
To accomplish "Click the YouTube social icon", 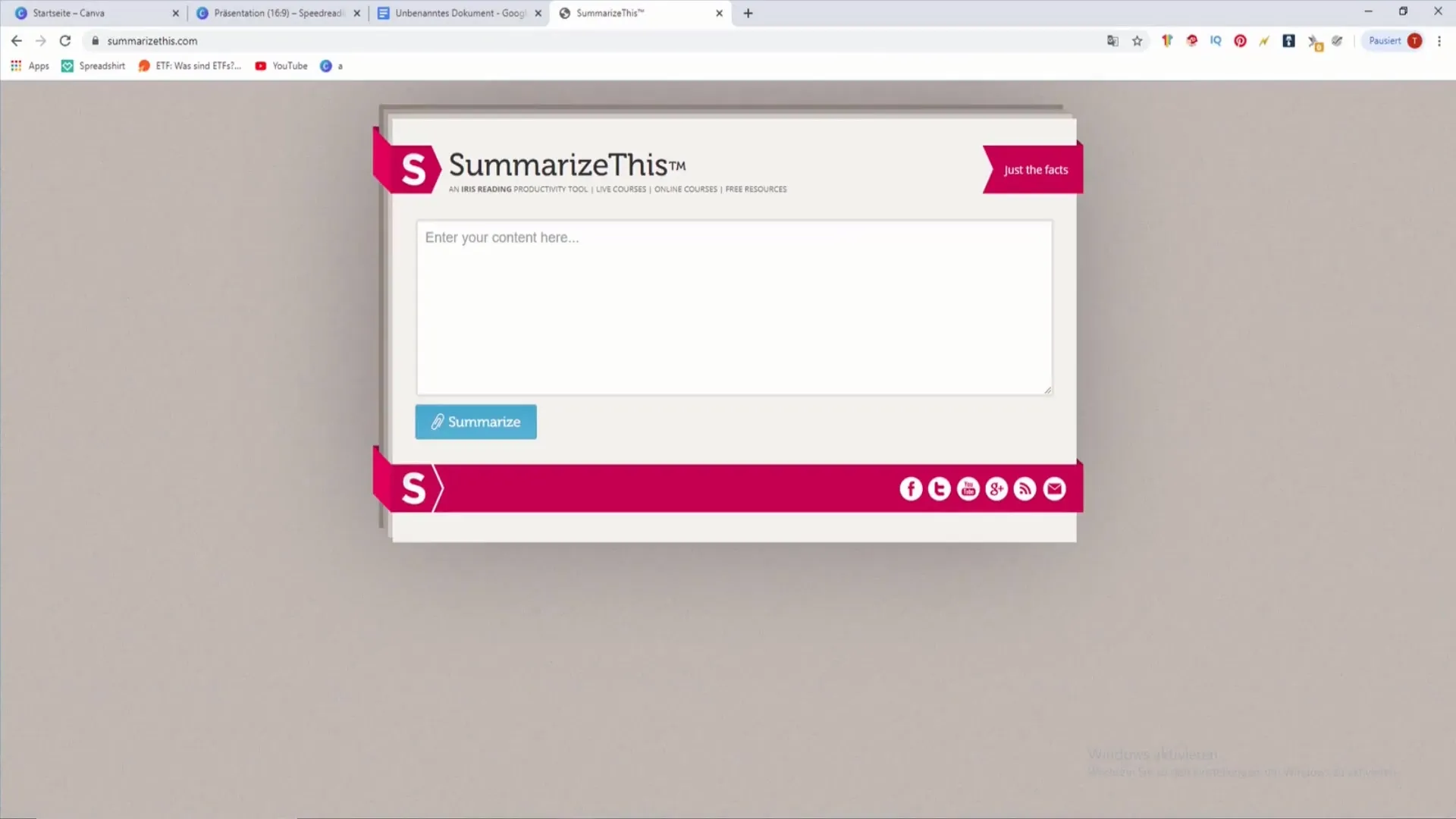I will (x=968, y=488).
